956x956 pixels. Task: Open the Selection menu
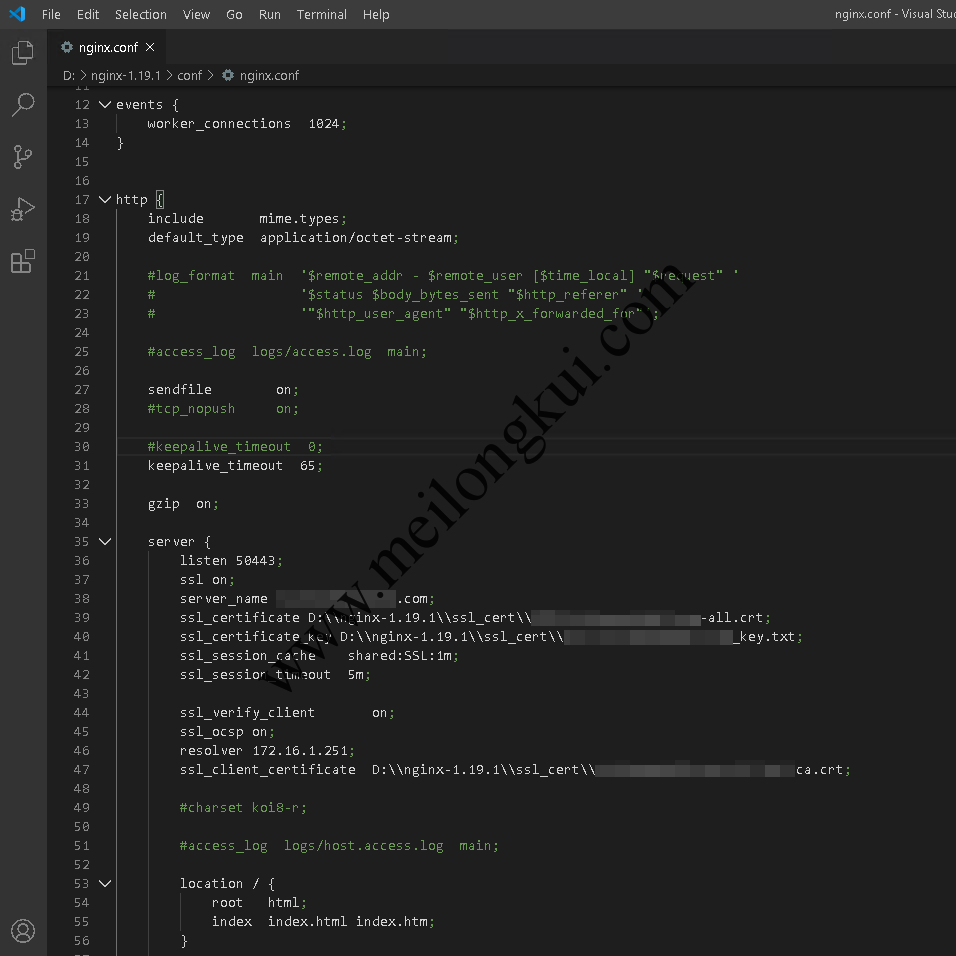click(141, 14)
